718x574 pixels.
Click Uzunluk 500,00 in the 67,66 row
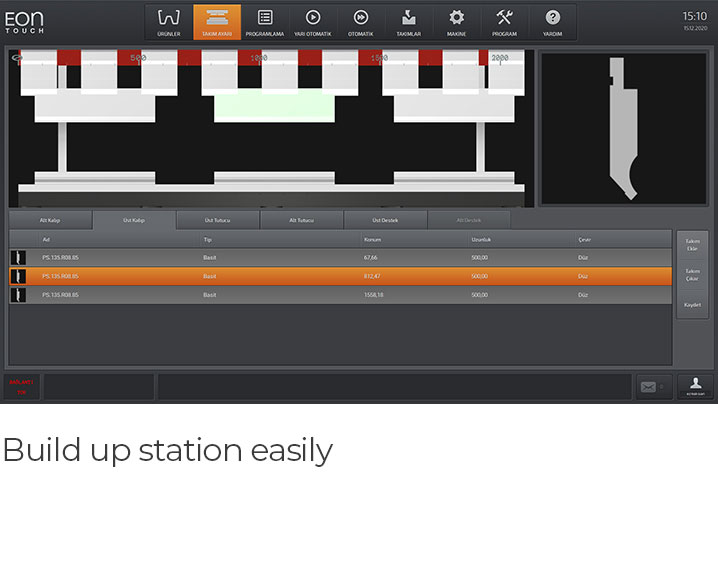tap(479, 258)
